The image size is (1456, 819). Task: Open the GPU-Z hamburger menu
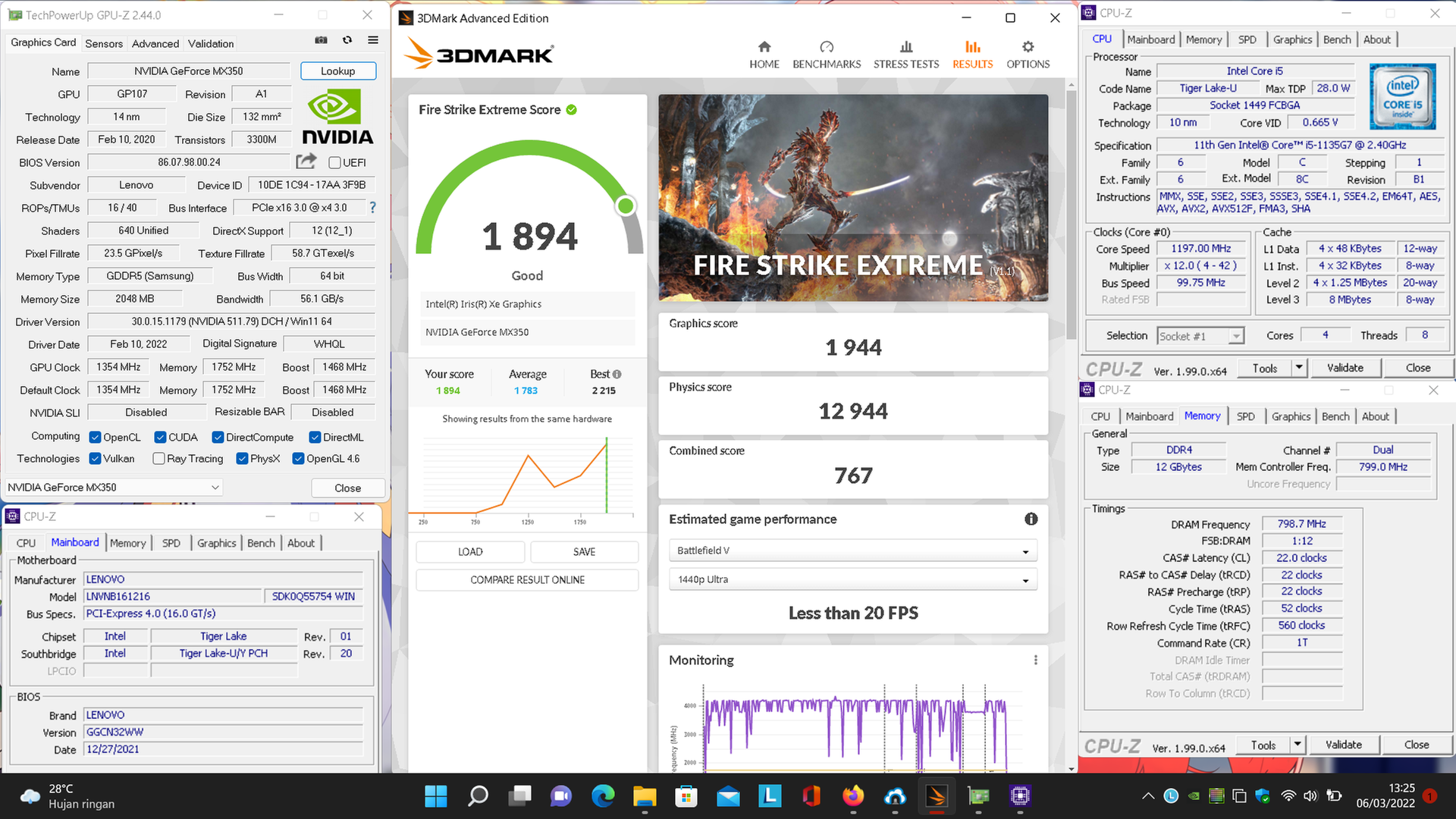coord(373,40)
